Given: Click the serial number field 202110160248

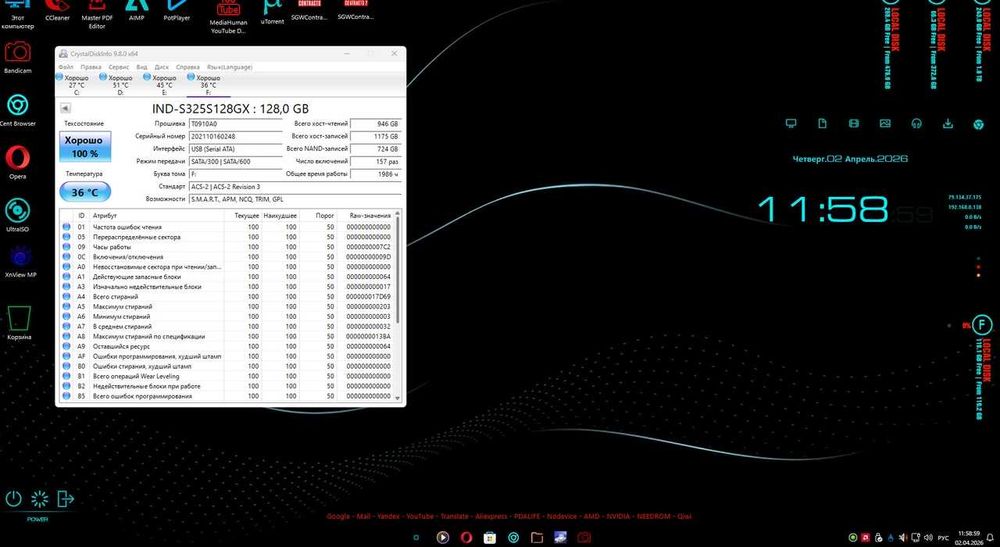Looking at the screenshot, I should [235, 136].
